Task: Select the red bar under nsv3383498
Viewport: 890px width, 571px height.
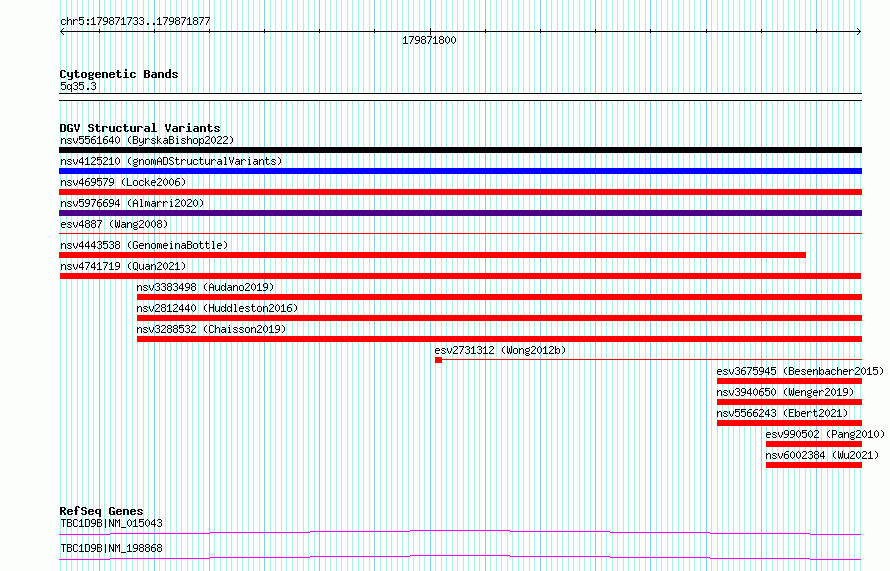Action: pyautogui.click(x=499, y=297)
